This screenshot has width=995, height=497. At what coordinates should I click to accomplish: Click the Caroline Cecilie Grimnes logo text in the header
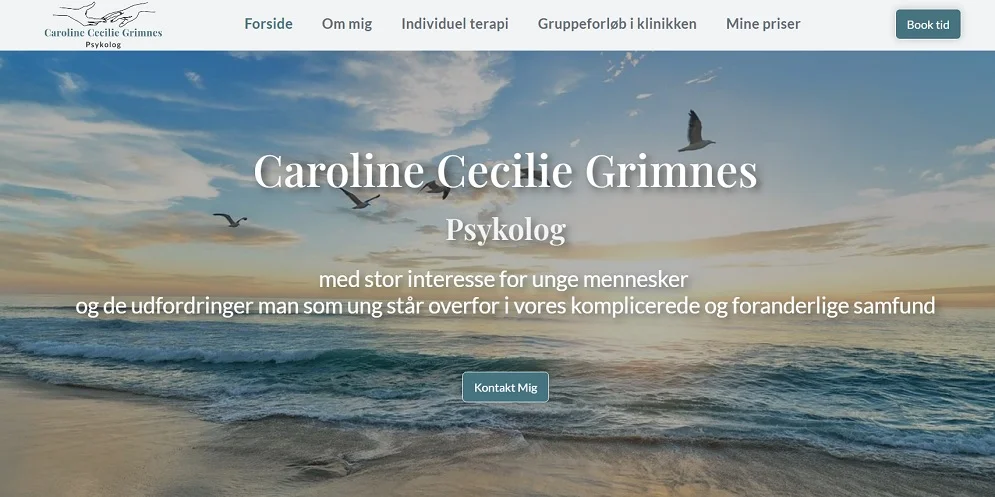click(103, 32)
